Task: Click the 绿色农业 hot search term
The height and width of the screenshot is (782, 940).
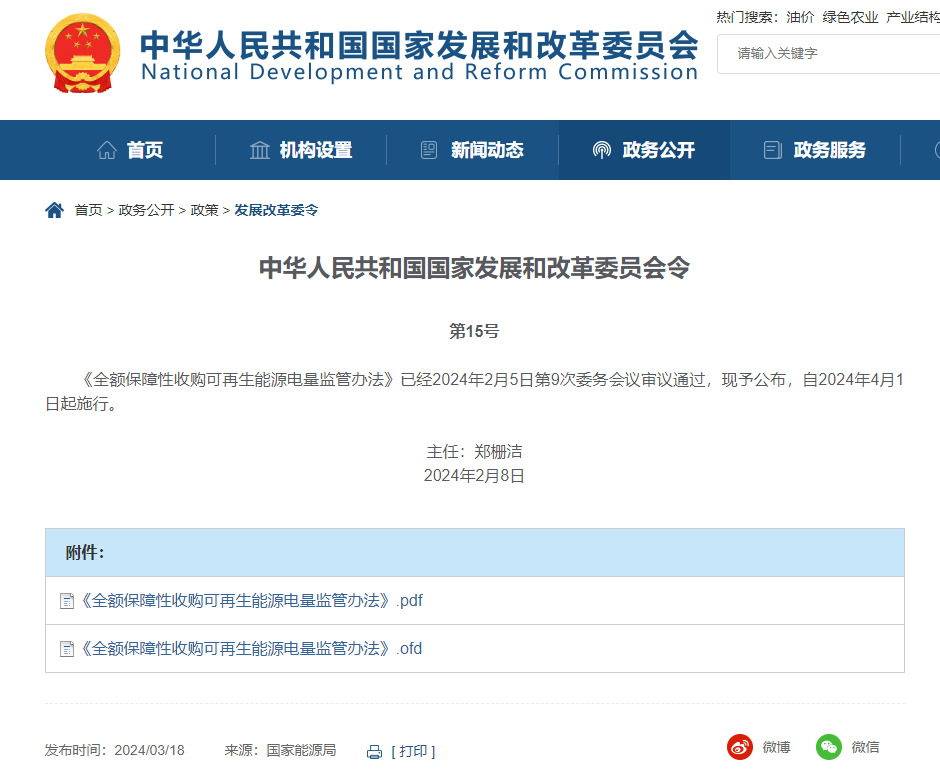Action: (x=850, y=17)
